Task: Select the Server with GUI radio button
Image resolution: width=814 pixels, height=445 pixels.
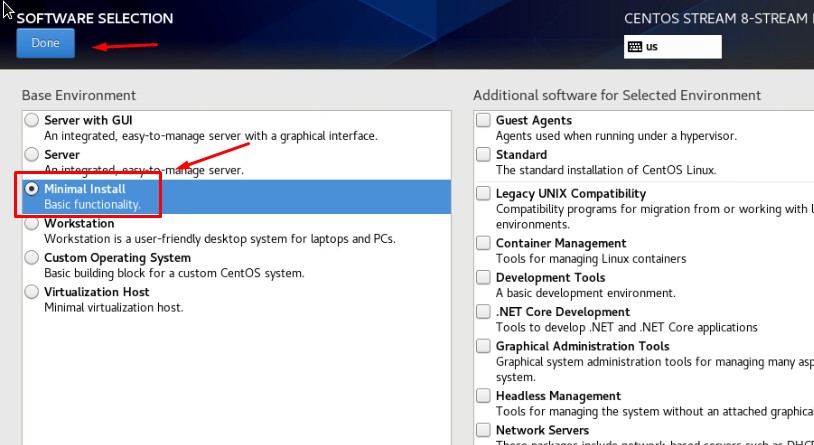Action: pyautogui.click(x=32, y=121)
